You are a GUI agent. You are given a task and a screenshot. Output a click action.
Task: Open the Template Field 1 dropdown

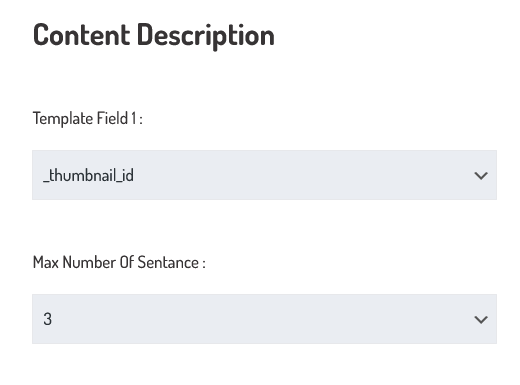(264, 175)
